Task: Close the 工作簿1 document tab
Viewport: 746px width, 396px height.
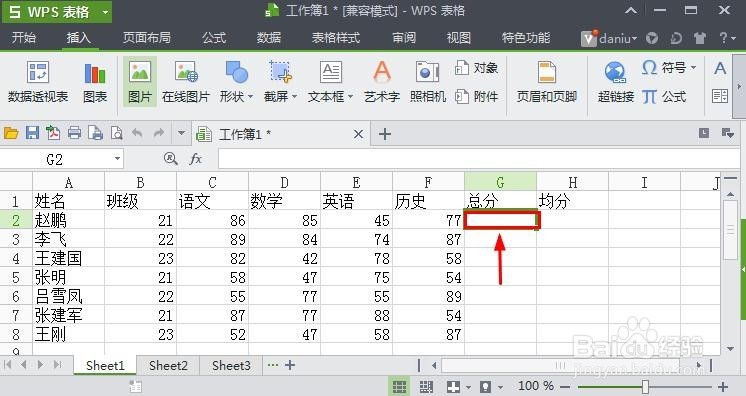Action: (358, 134)
